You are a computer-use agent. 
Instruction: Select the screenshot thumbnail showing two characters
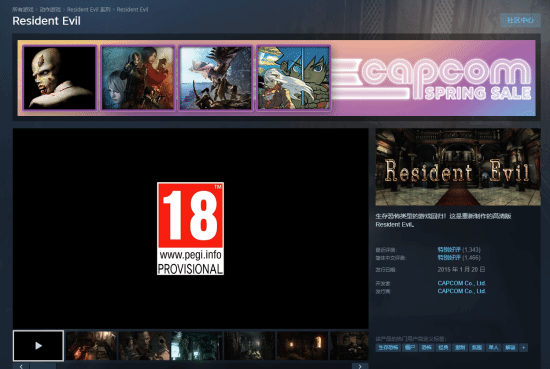click(x=144, y=345)
